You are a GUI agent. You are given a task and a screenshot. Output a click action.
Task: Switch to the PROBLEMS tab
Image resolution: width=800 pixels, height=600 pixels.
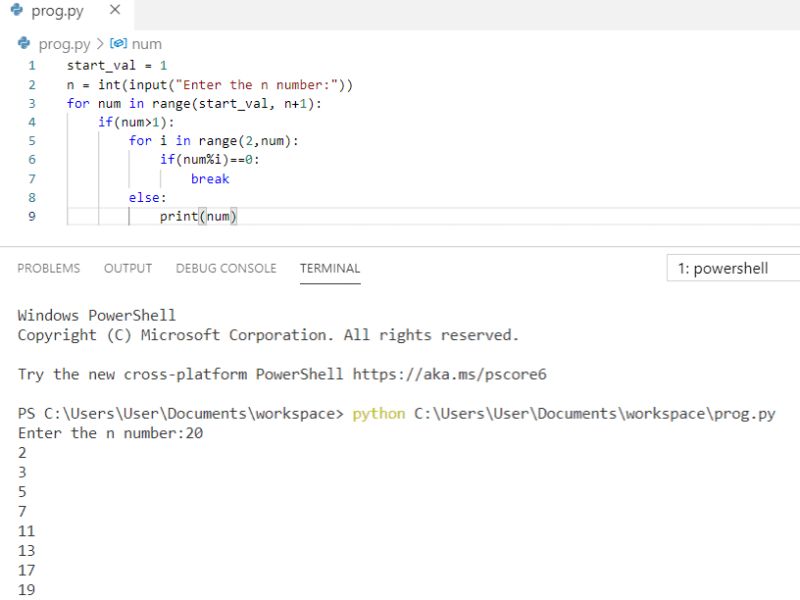tap(49, 268)
